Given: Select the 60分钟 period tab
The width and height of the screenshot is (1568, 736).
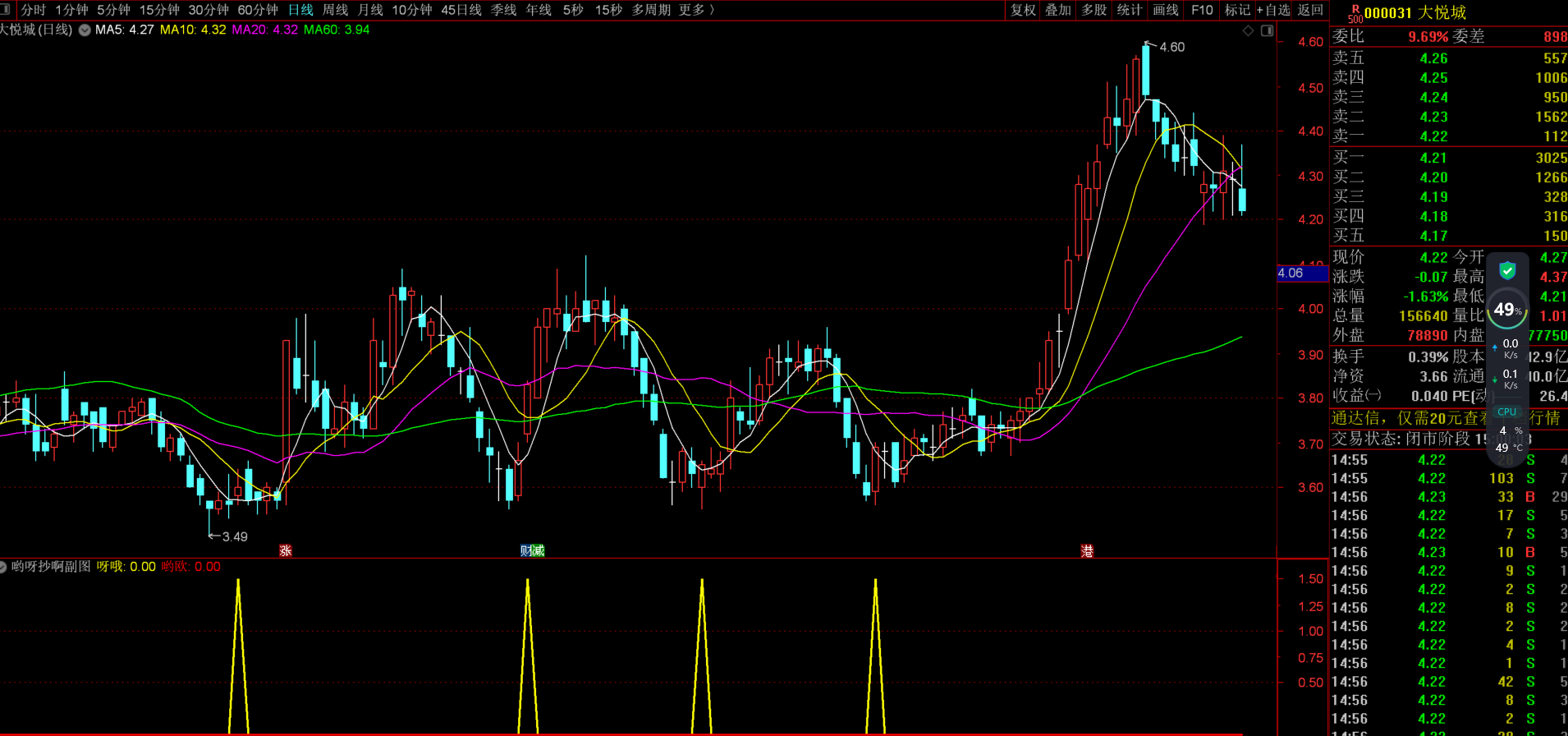Looking at the screenshot, I should [258, 10].
